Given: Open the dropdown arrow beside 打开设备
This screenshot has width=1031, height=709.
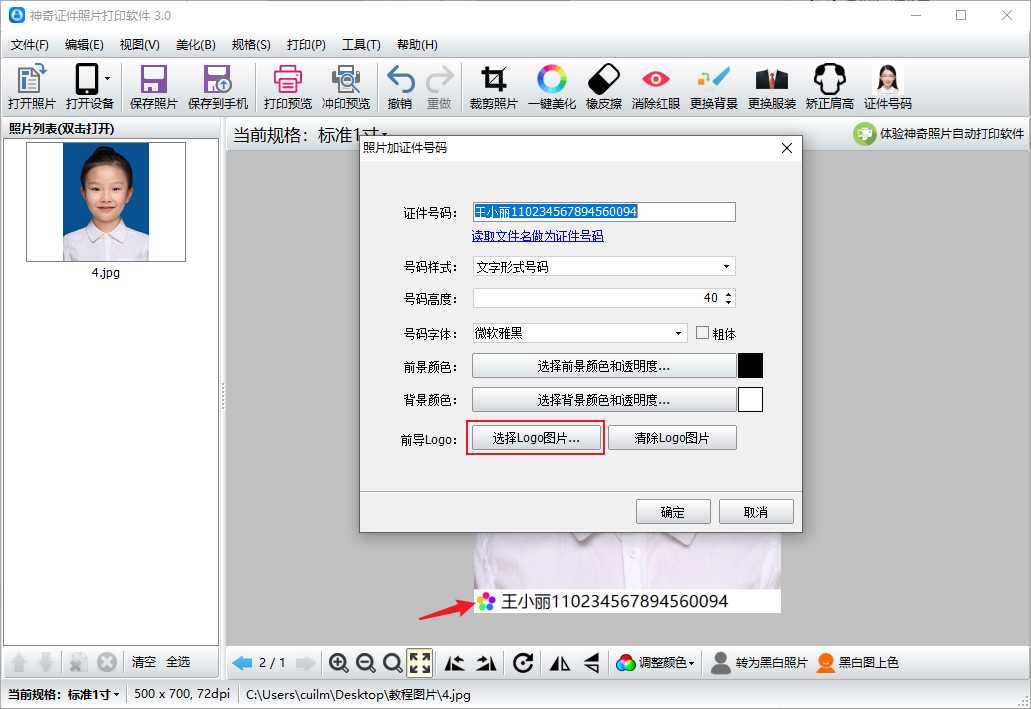Looking at the screenshot, I should pos(108,80).
